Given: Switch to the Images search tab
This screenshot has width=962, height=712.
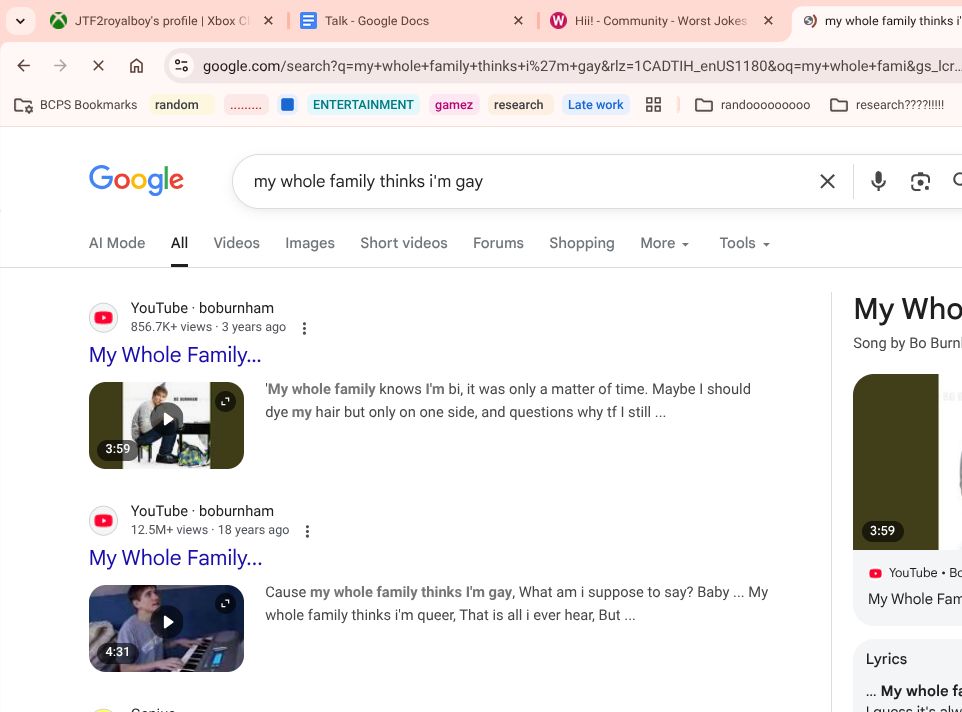Looking at the screenshot, I should pos(310,243).
